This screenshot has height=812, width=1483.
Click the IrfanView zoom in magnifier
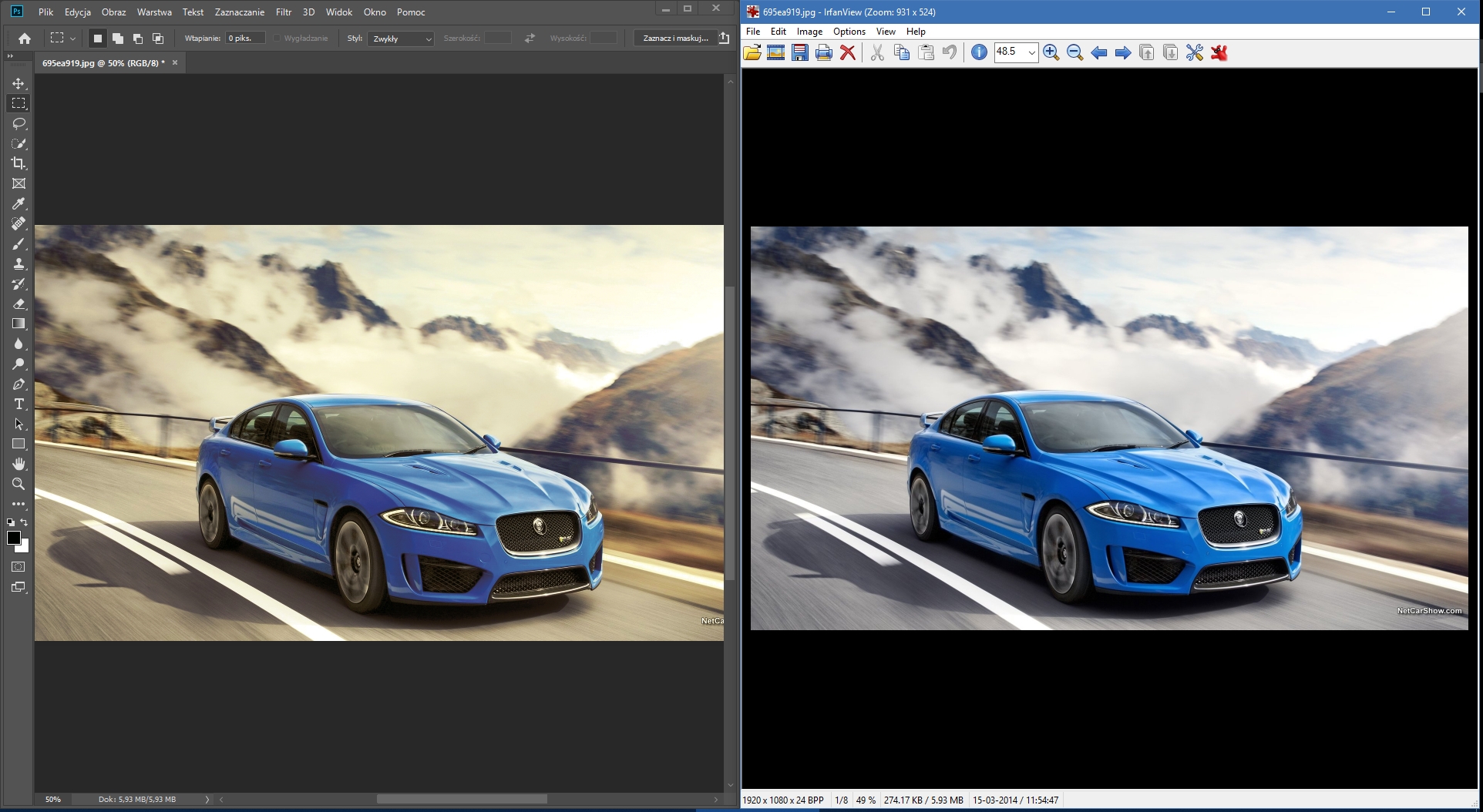1051,52
